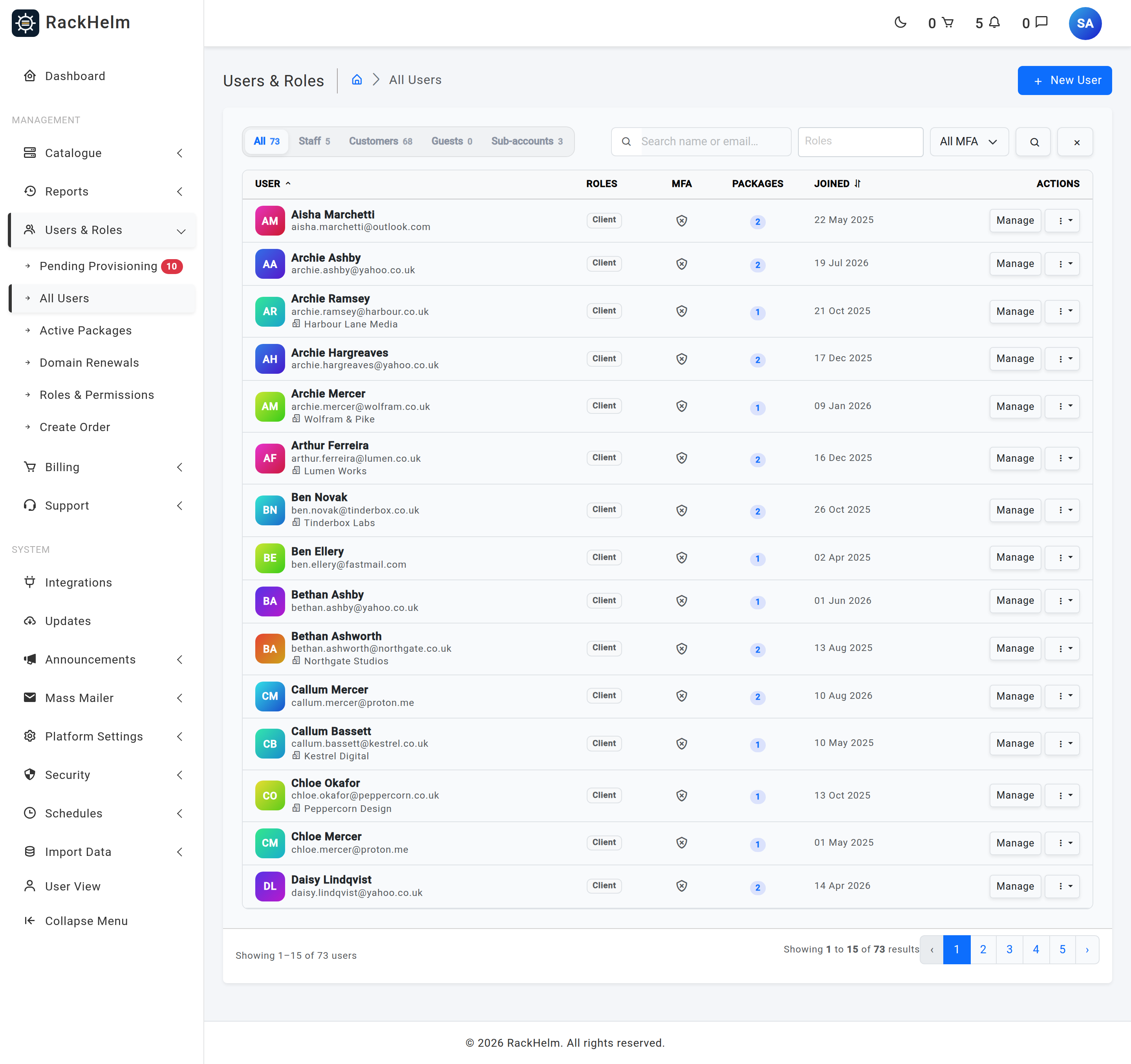Open SA profile avatar
Image resolution: width=1131 pixels, height=1064 pixels.
pos(1084,23)
